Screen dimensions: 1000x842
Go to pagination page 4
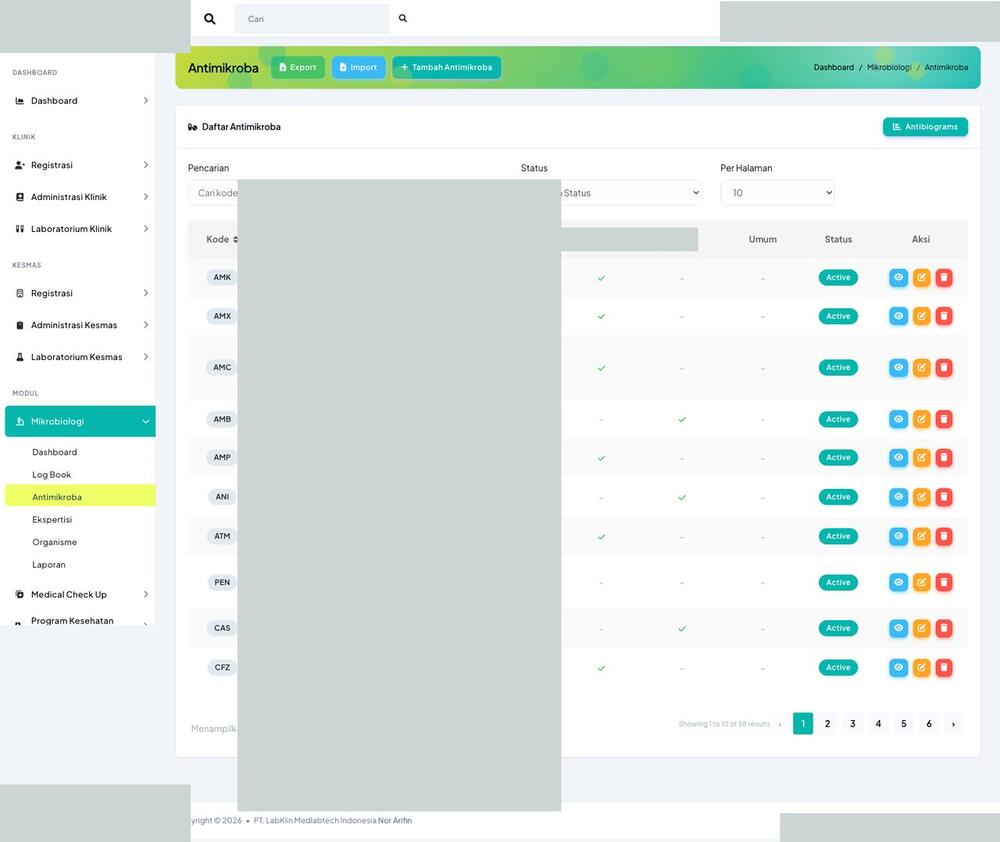click(878, 724)
